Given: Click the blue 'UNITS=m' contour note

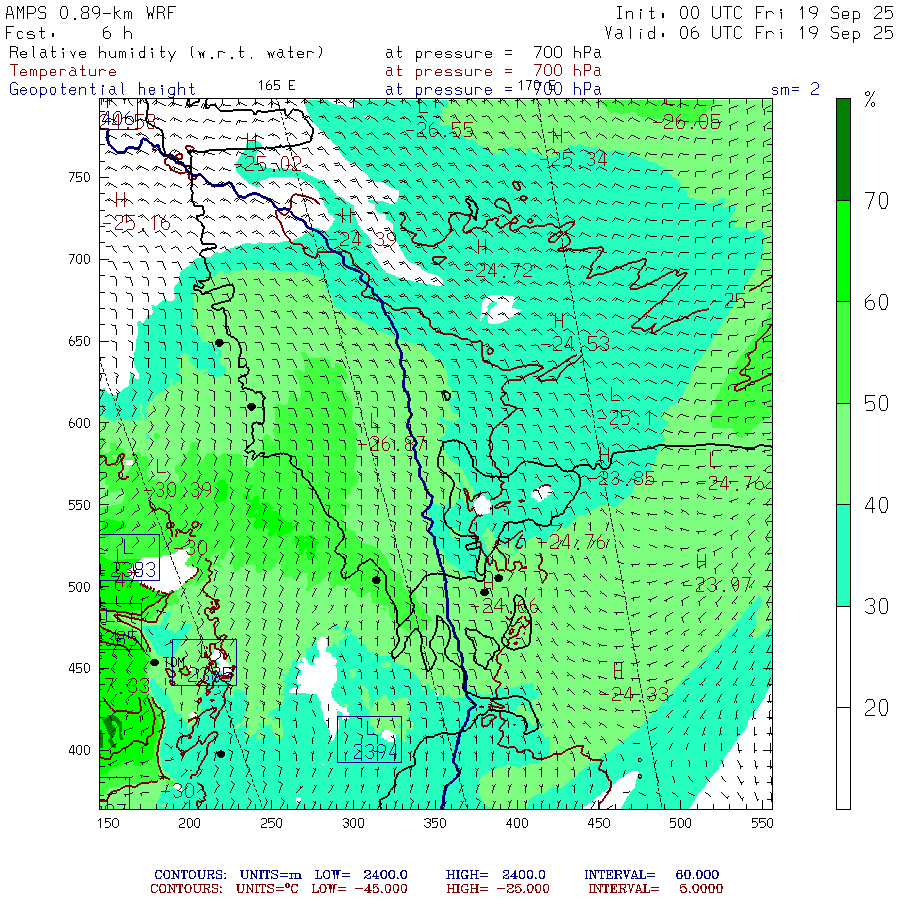Looking at the screenshot, I should coord(270,875).
